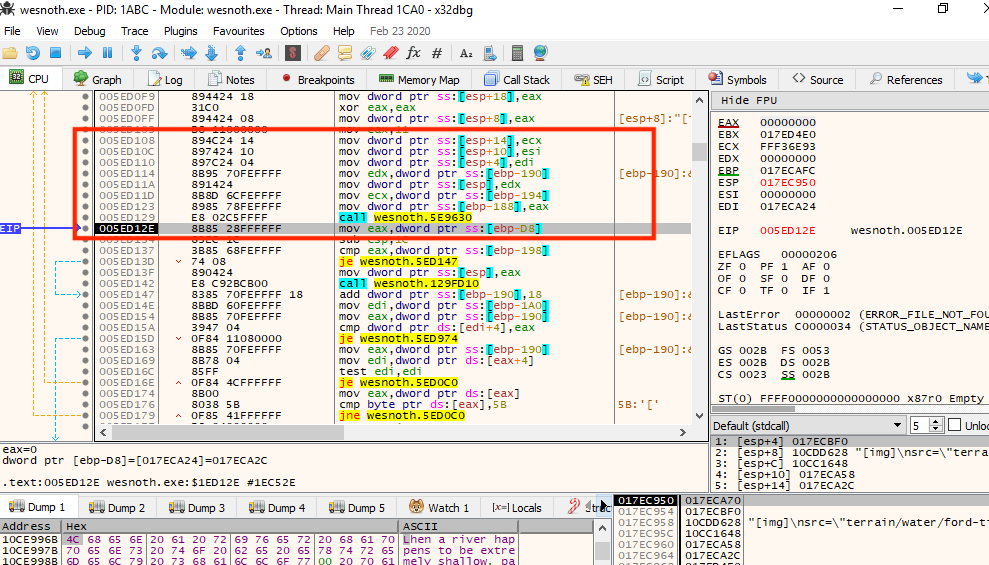Open Functions view via fx icon
Screen dimensions: 989x565
pos(413,53)
